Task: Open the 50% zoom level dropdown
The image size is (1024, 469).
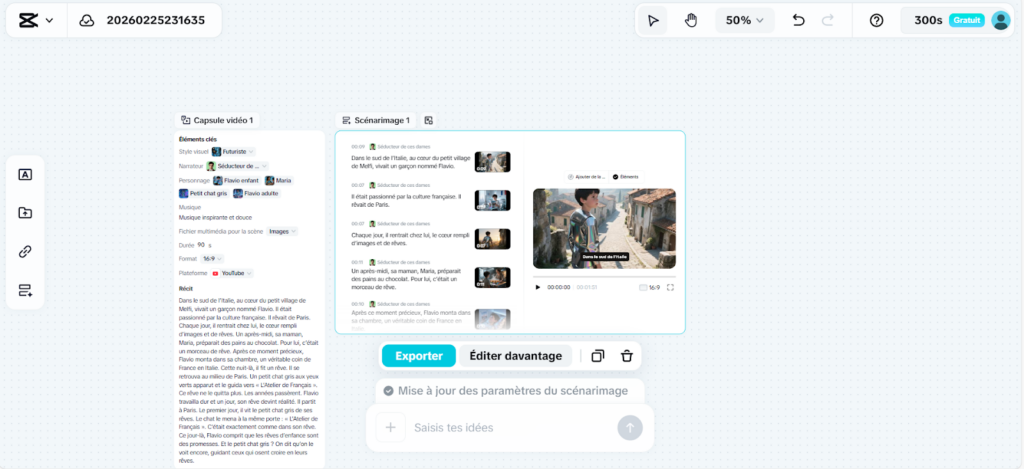Action: [744, 20]
